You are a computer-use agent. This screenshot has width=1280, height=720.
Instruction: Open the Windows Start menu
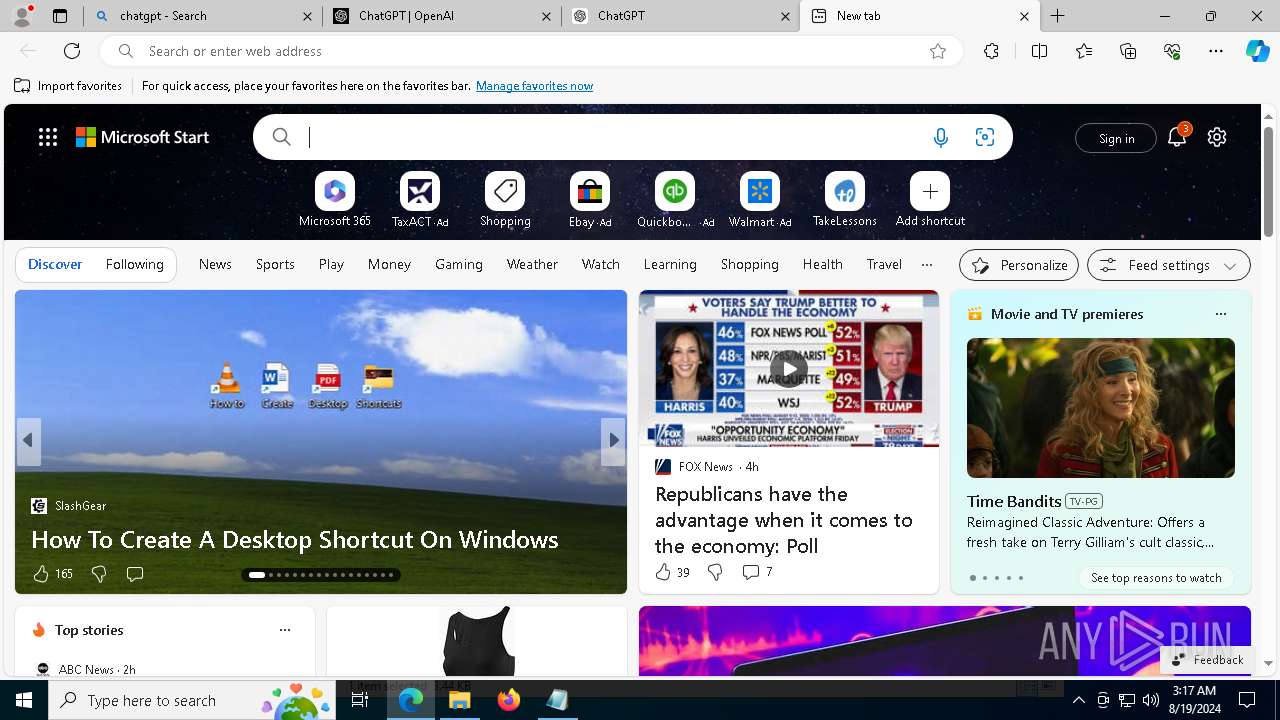tap(24, 700)
